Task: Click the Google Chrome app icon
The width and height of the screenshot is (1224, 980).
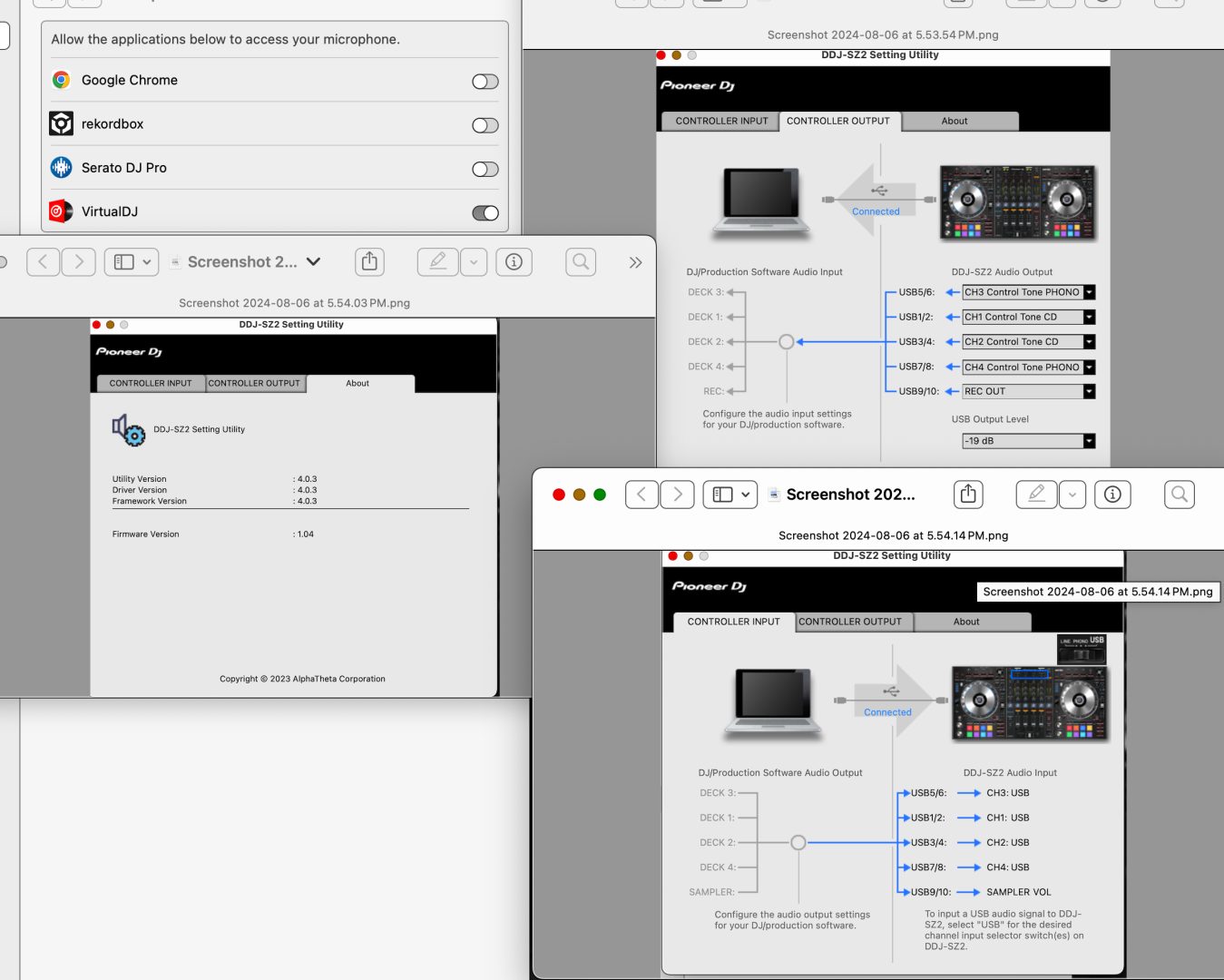Action: [61, 80]
